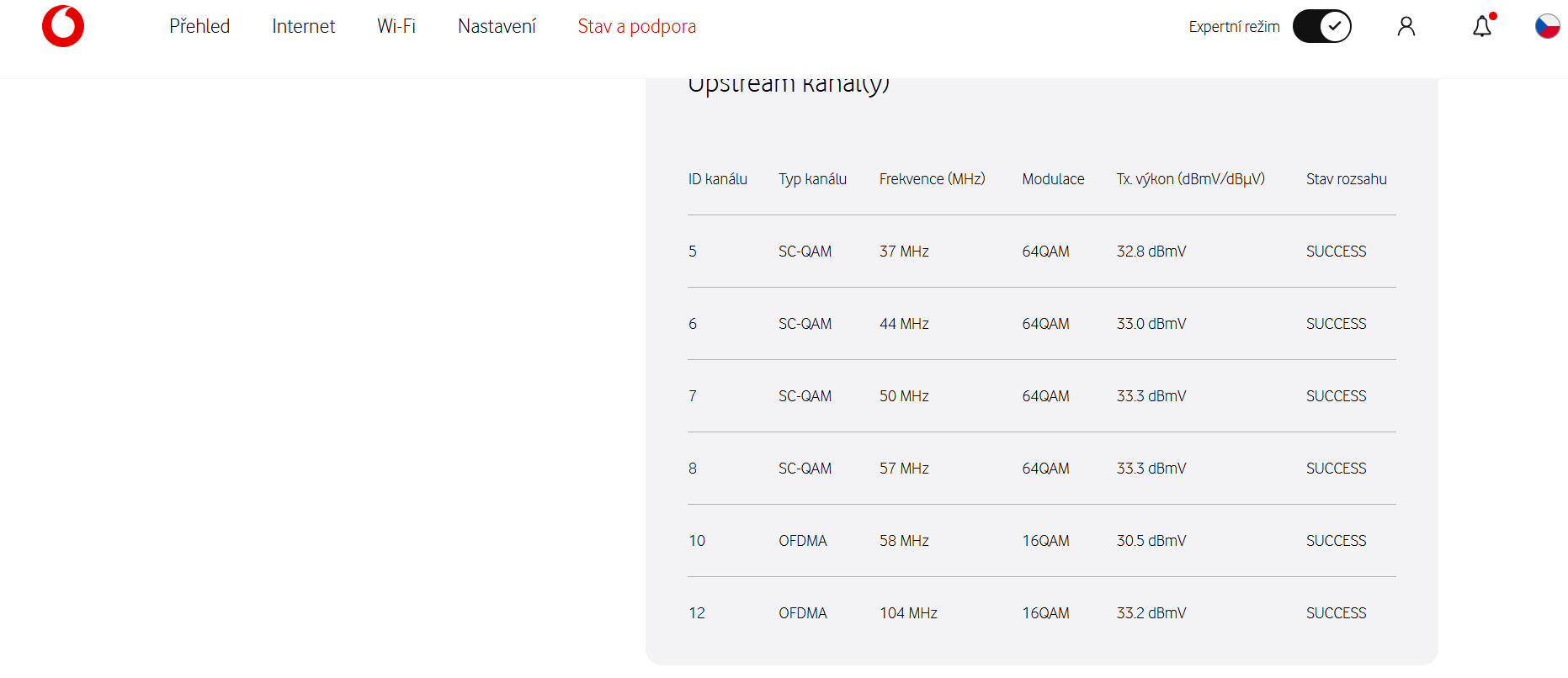The image size is (1568, 678).
Task: Click the Vodafone logo
Action: pos(63,26)
